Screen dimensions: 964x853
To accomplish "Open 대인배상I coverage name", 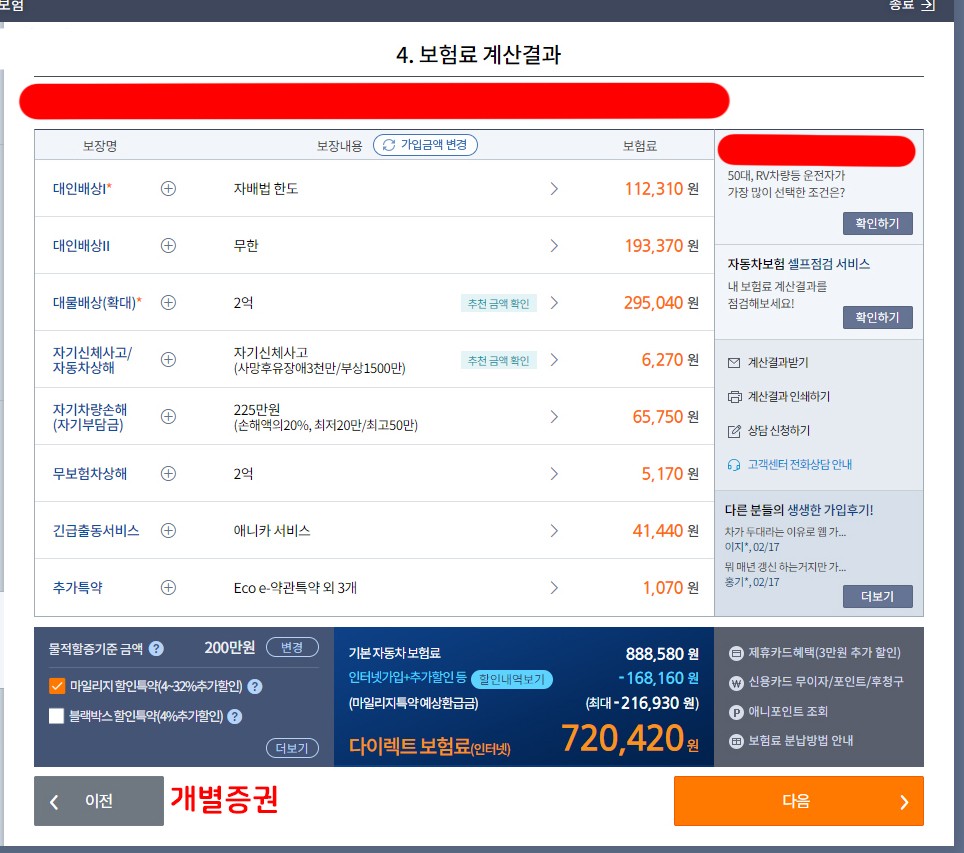I will click(x=82, y=188).
